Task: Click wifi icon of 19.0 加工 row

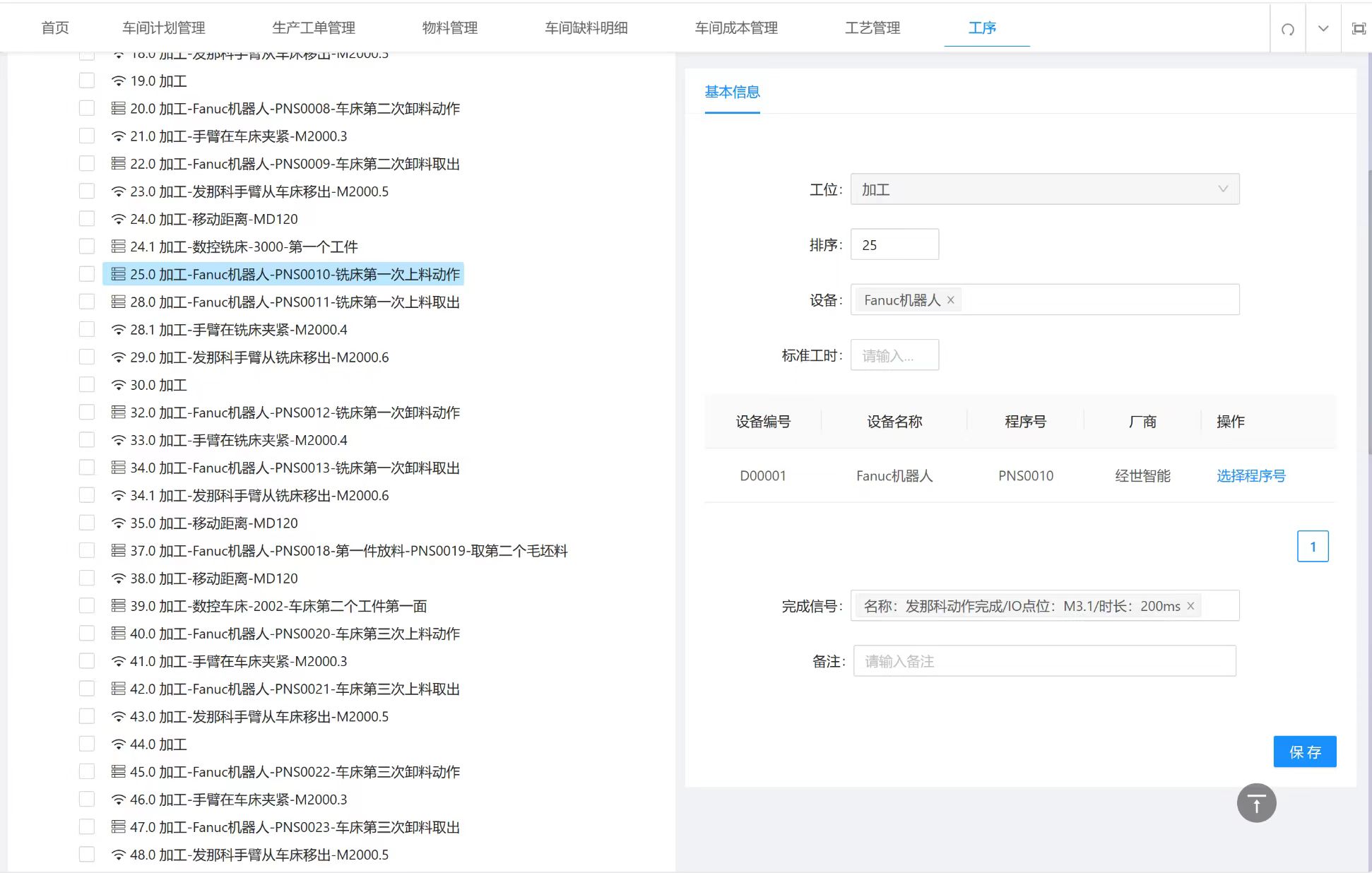Action: [x=119, y=81]
